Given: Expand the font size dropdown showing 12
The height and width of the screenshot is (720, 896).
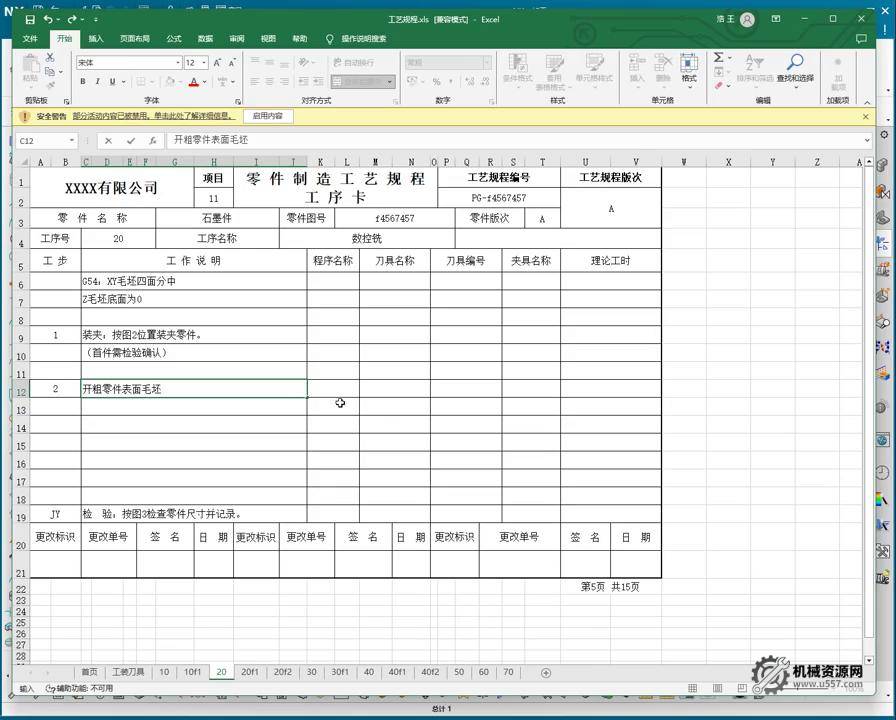Looking at the screenshot, I should point(204,62).
